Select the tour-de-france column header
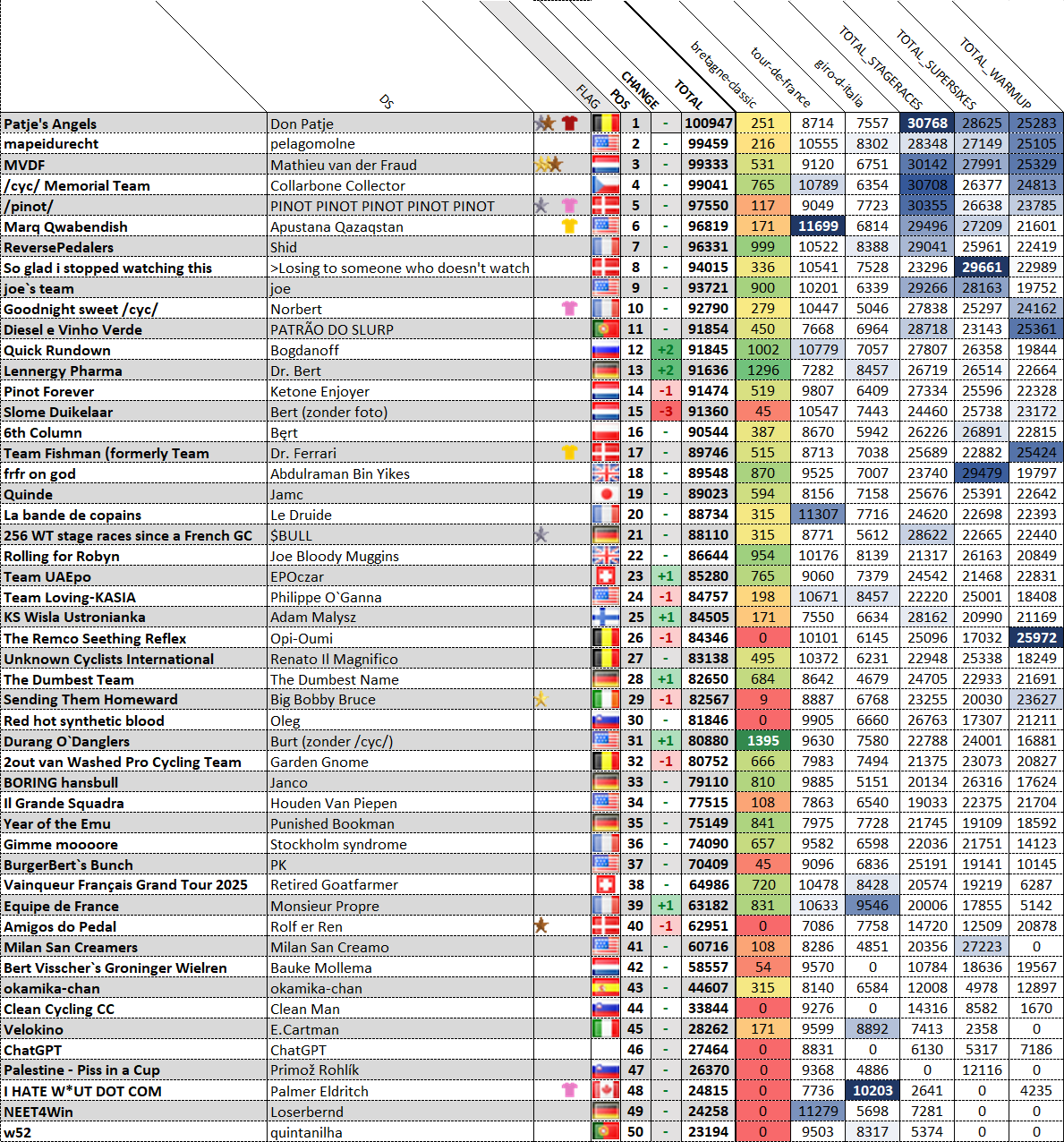The height and width of the screenshot is (1142, 1064). coord(779,77)
